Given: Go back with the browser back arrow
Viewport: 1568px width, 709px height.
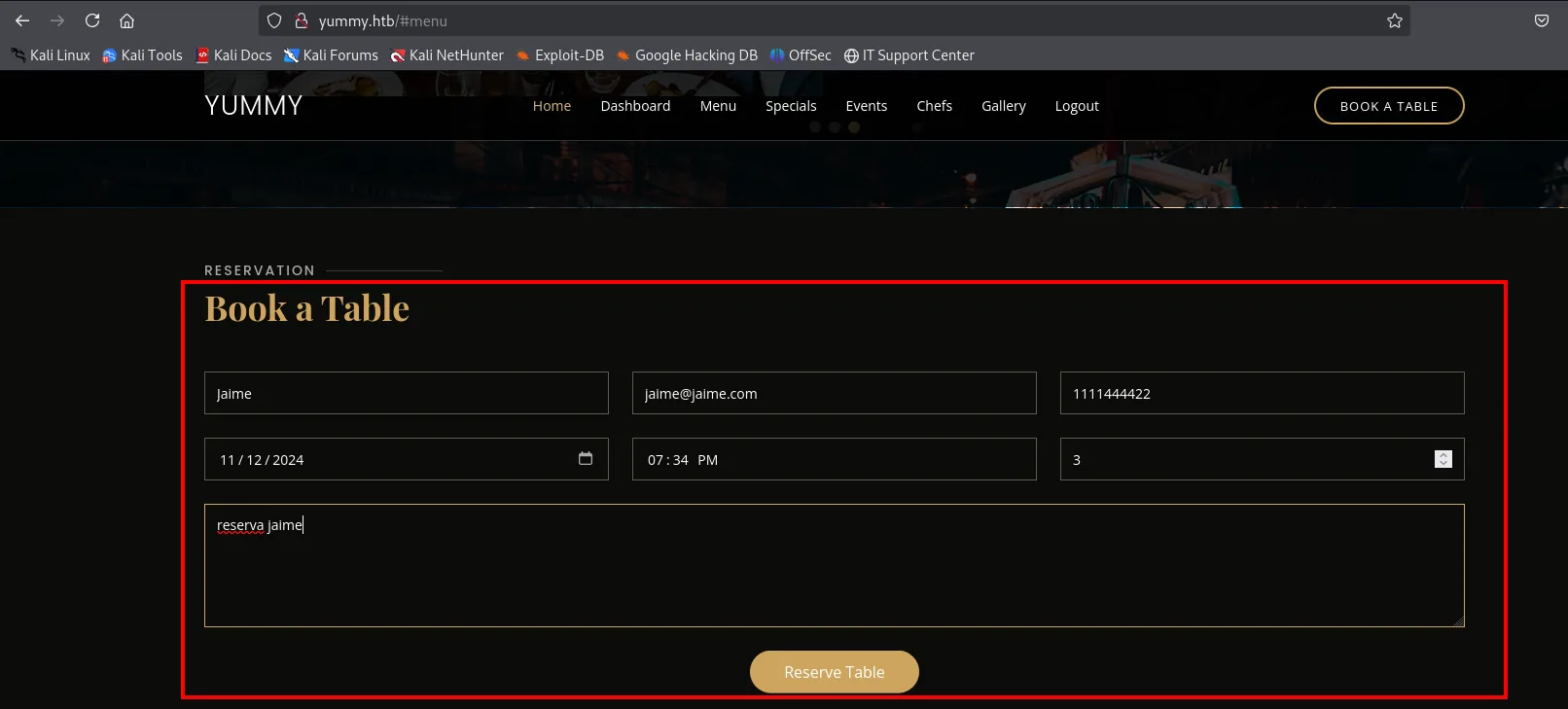Looking at the screenshot, I should [x=22, y=20].
